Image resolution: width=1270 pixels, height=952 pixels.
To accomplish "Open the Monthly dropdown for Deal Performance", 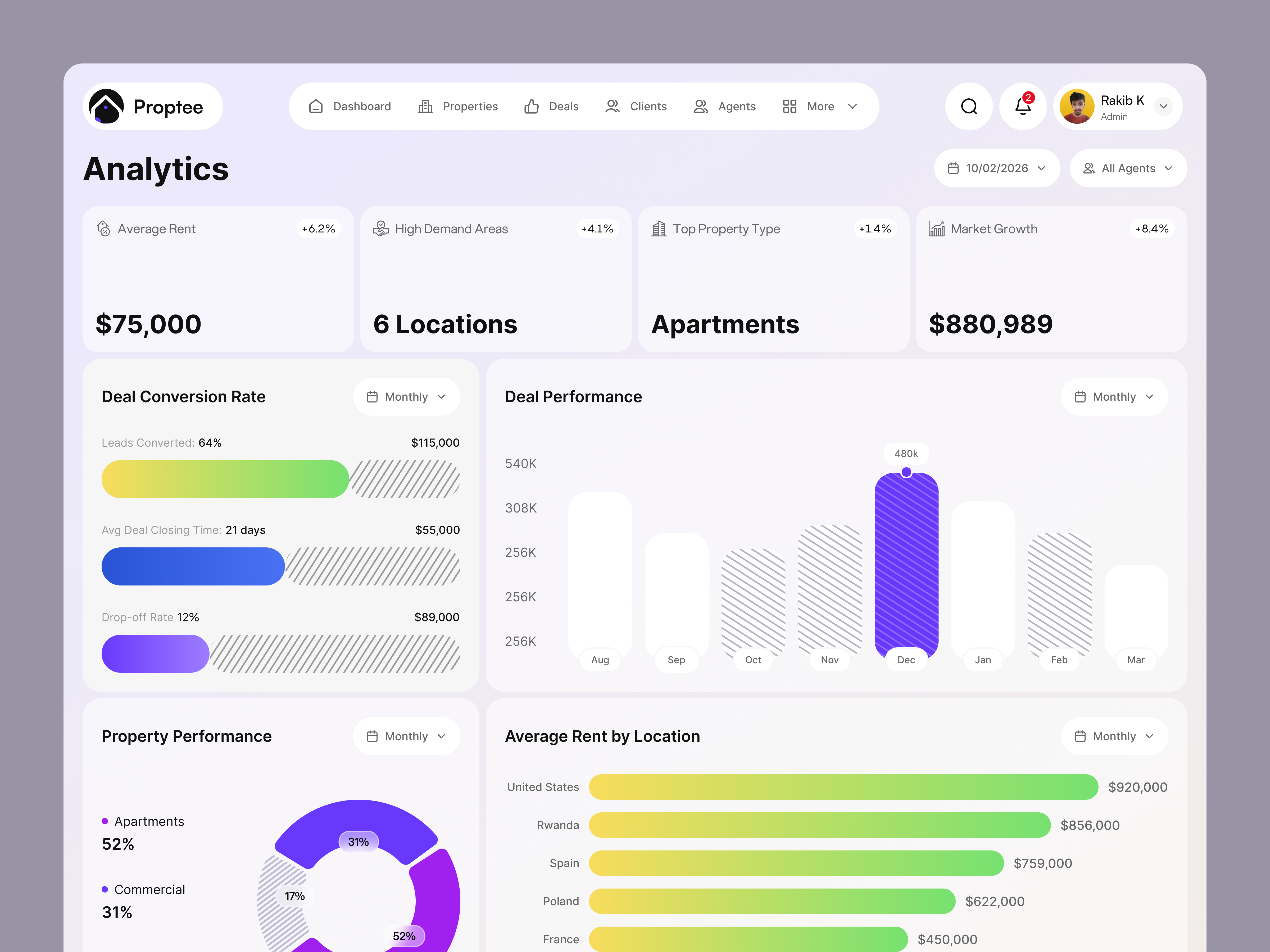I will [1113, 396].
